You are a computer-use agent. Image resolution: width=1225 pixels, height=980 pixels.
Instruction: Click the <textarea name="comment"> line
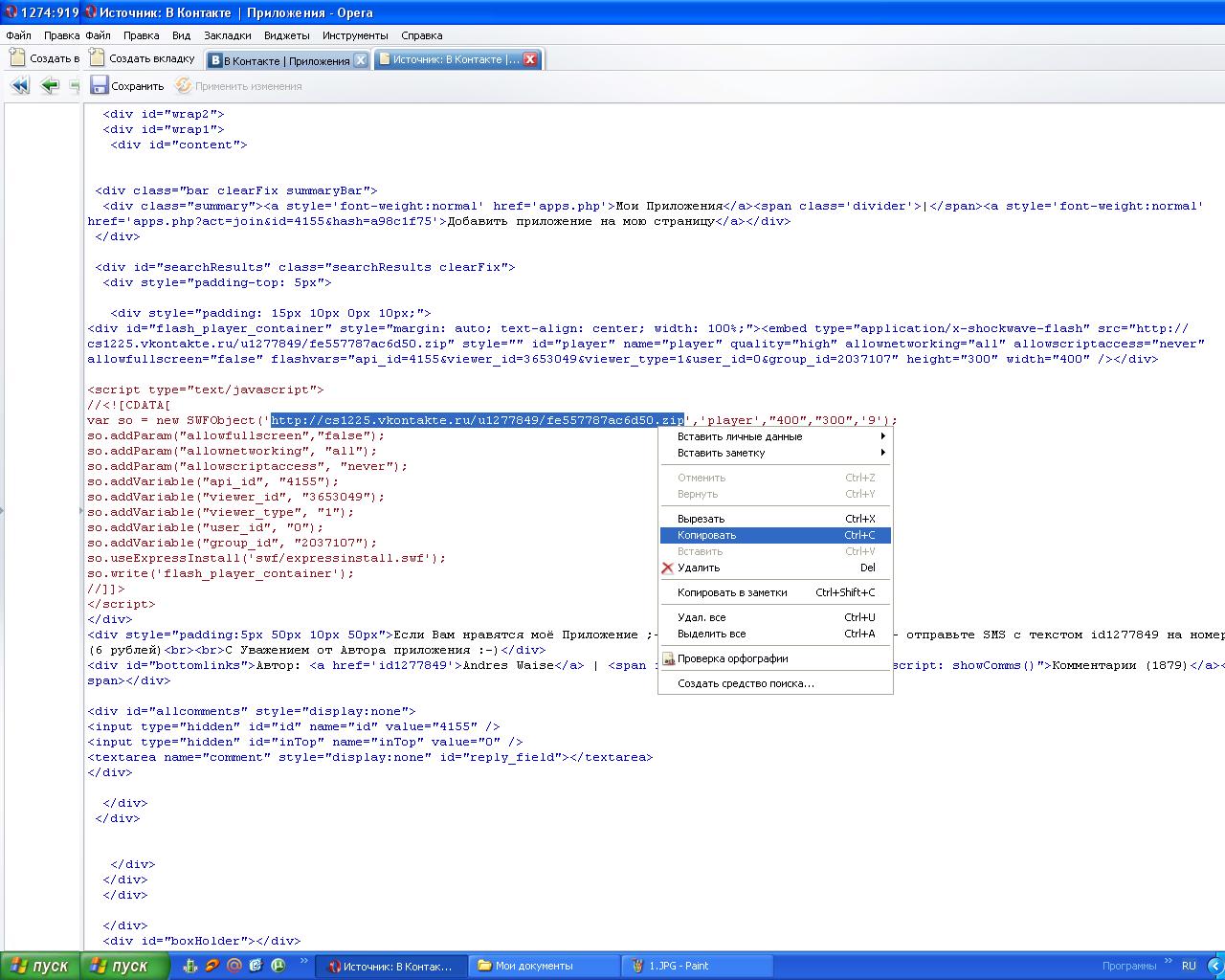coord(370,757)
